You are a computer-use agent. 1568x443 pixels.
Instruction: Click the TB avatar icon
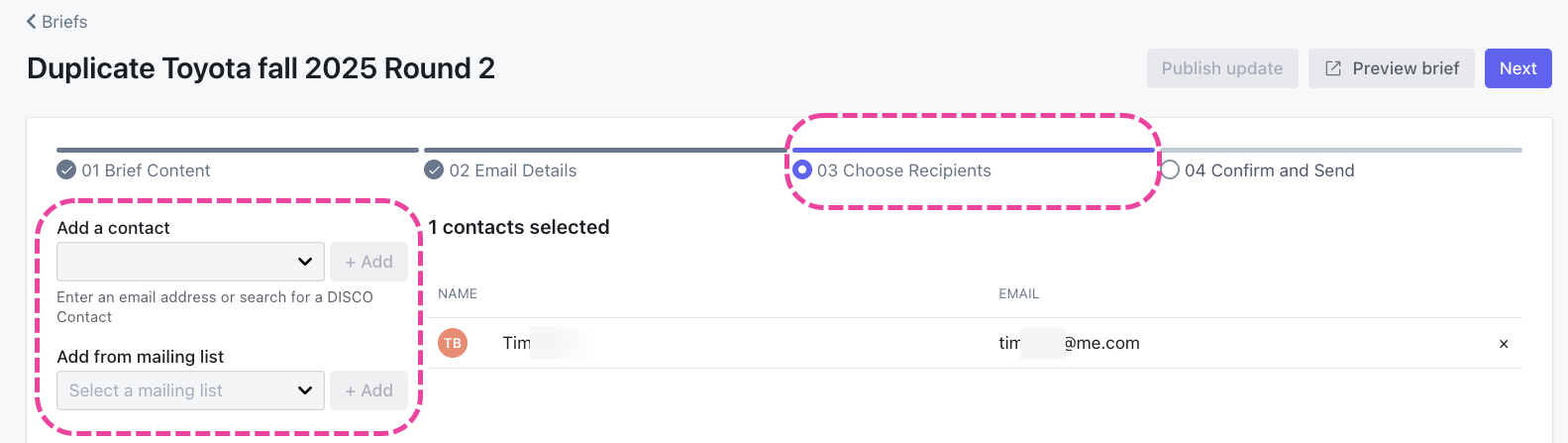tap(453, 343)
